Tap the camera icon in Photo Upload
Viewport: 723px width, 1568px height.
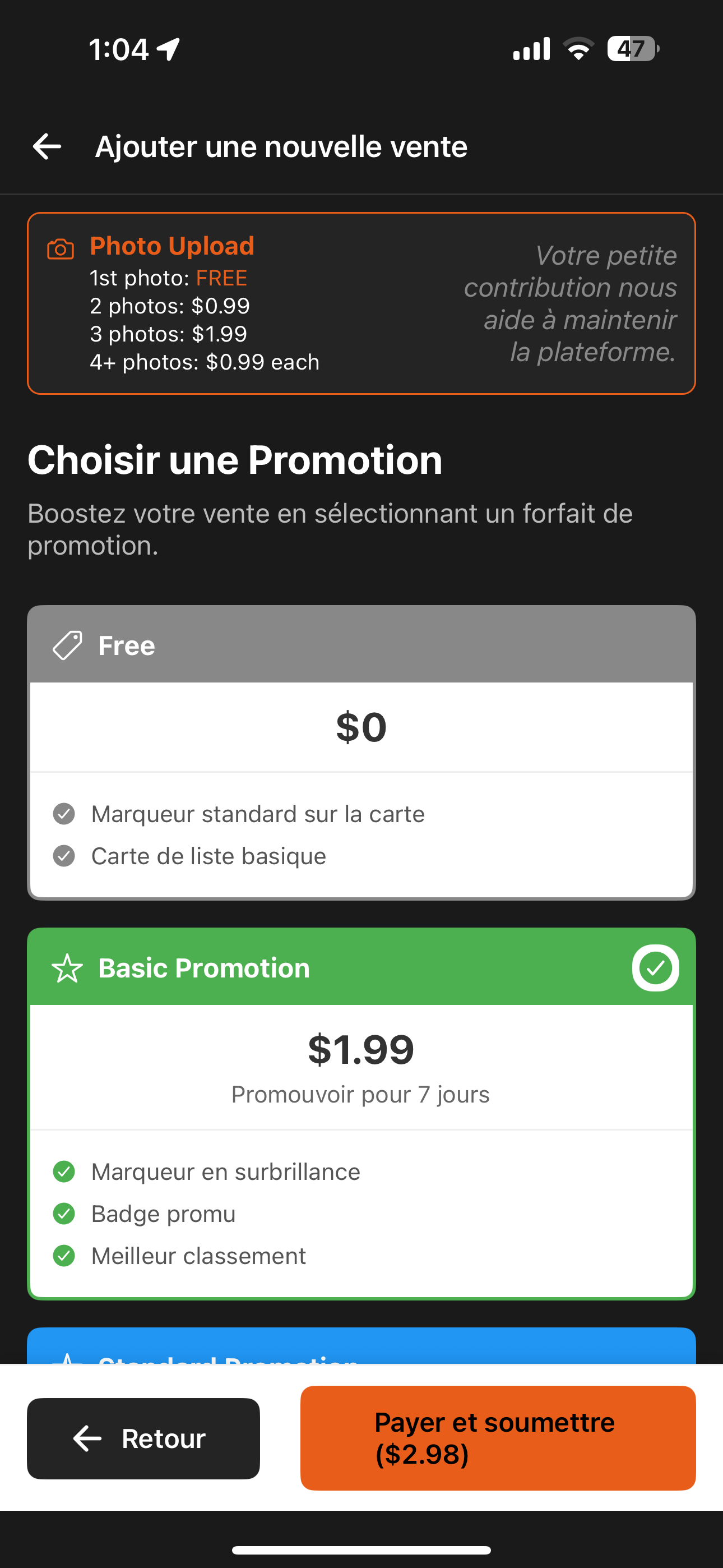pos(61,249)
